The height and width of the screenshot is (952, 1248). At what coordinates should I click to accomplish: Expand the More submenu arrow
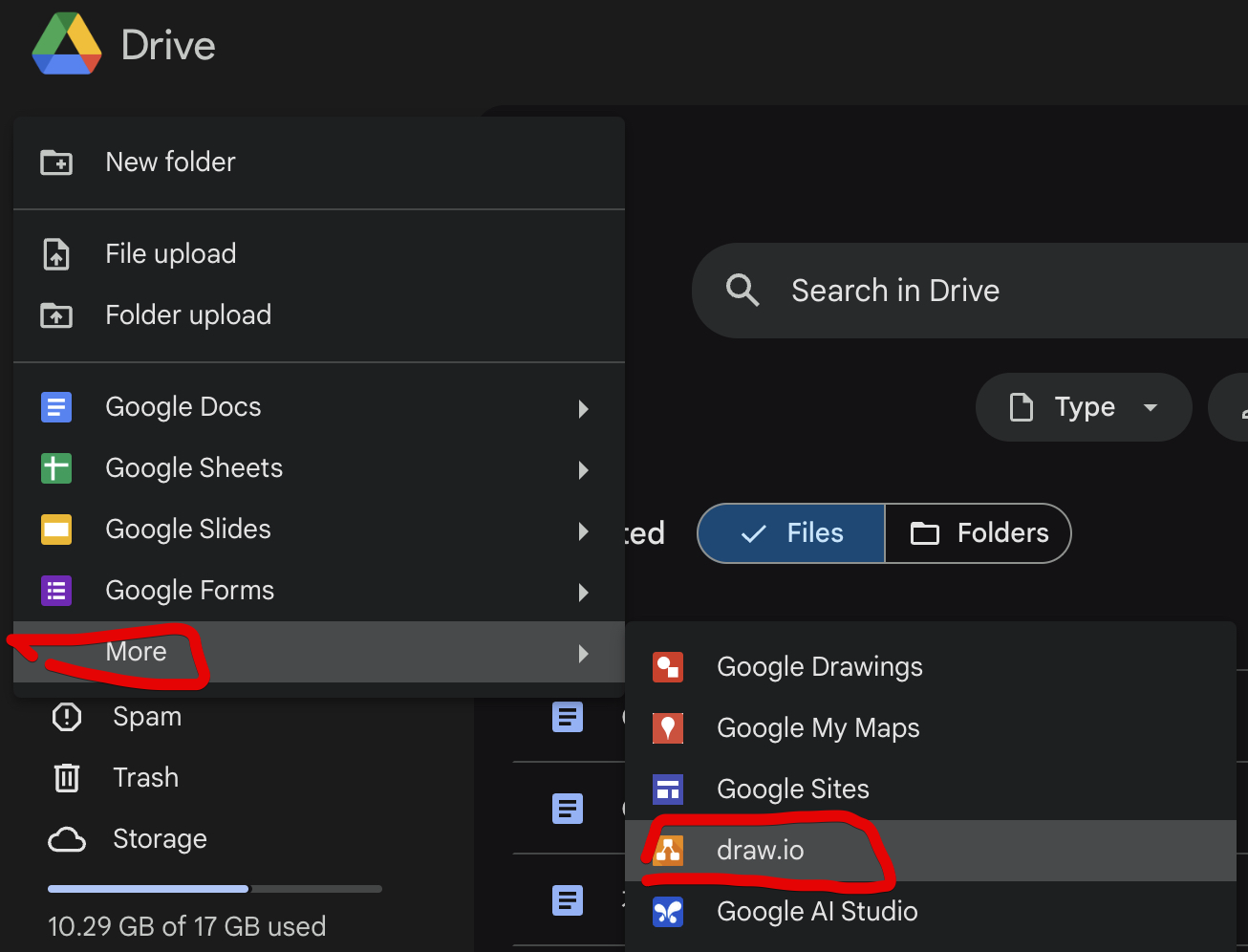[583, 654]
